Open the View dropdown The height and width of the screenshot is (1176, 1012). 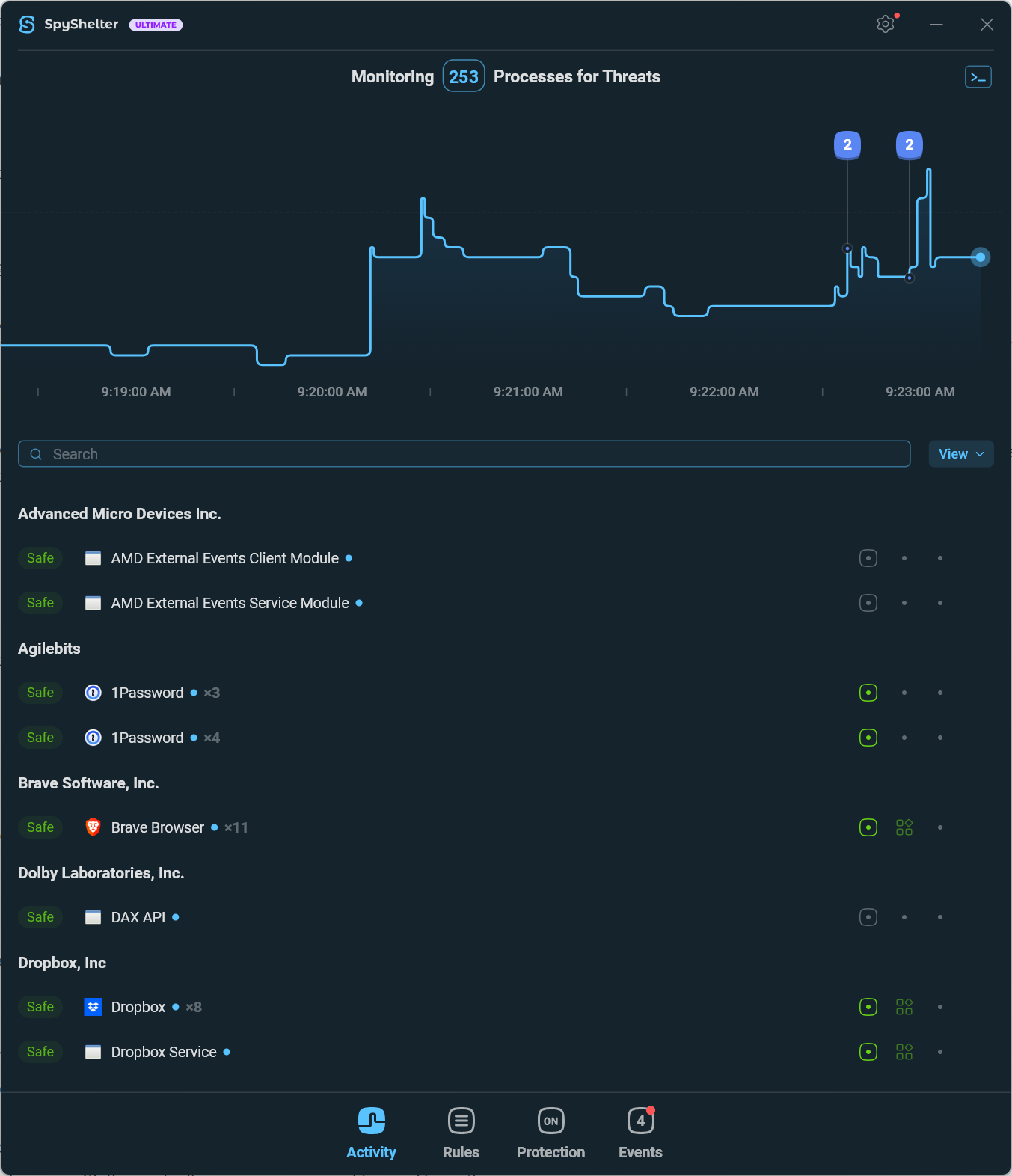[961, 454]
